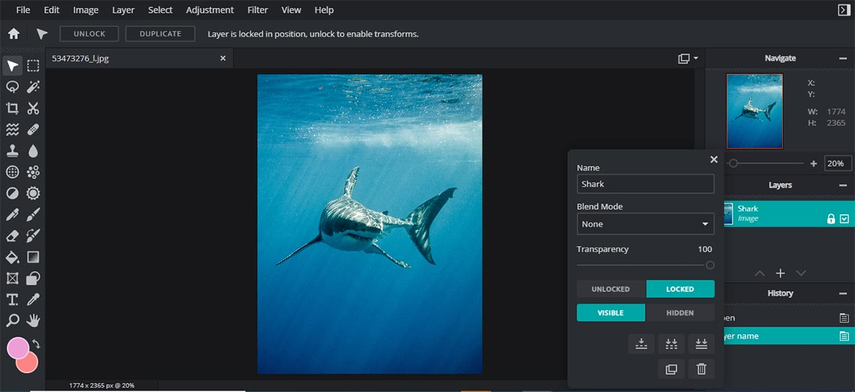Select the Crop tool
This screenshot has height=392, width=855.
tap(12, 108)
